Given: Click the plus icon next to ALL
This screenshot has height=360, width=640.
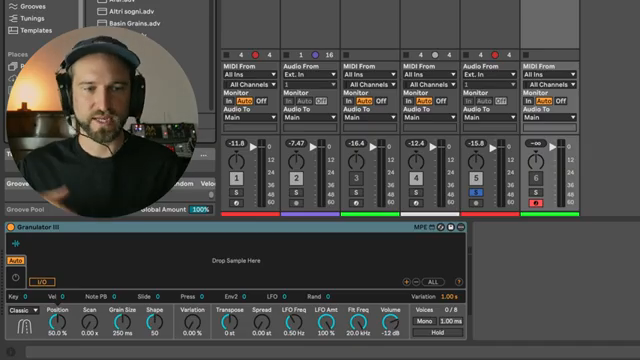Looking at the screenshot, I should point(407,282).
